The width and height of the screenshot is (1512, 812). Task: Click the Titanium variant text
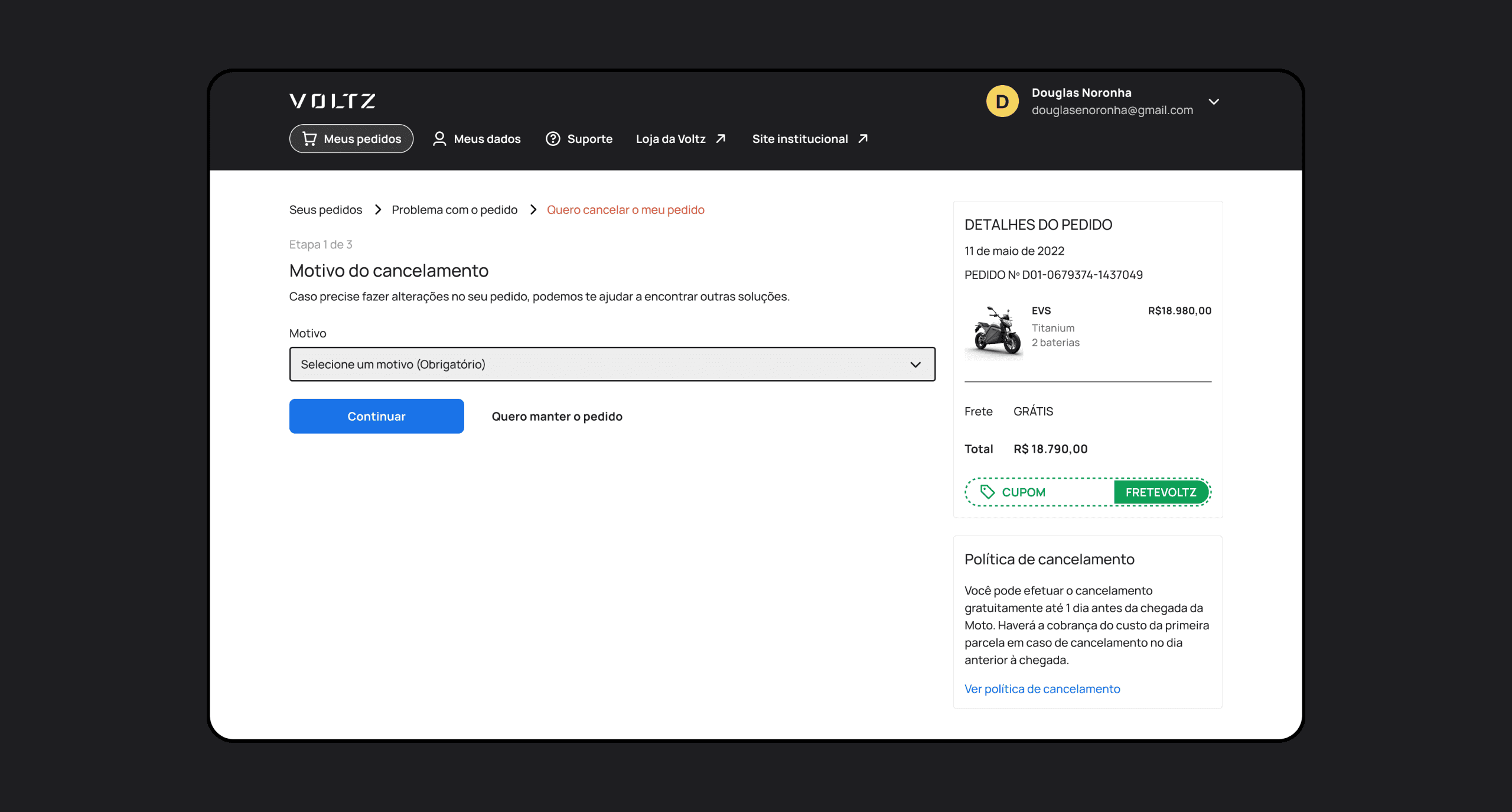[1053, 328]
